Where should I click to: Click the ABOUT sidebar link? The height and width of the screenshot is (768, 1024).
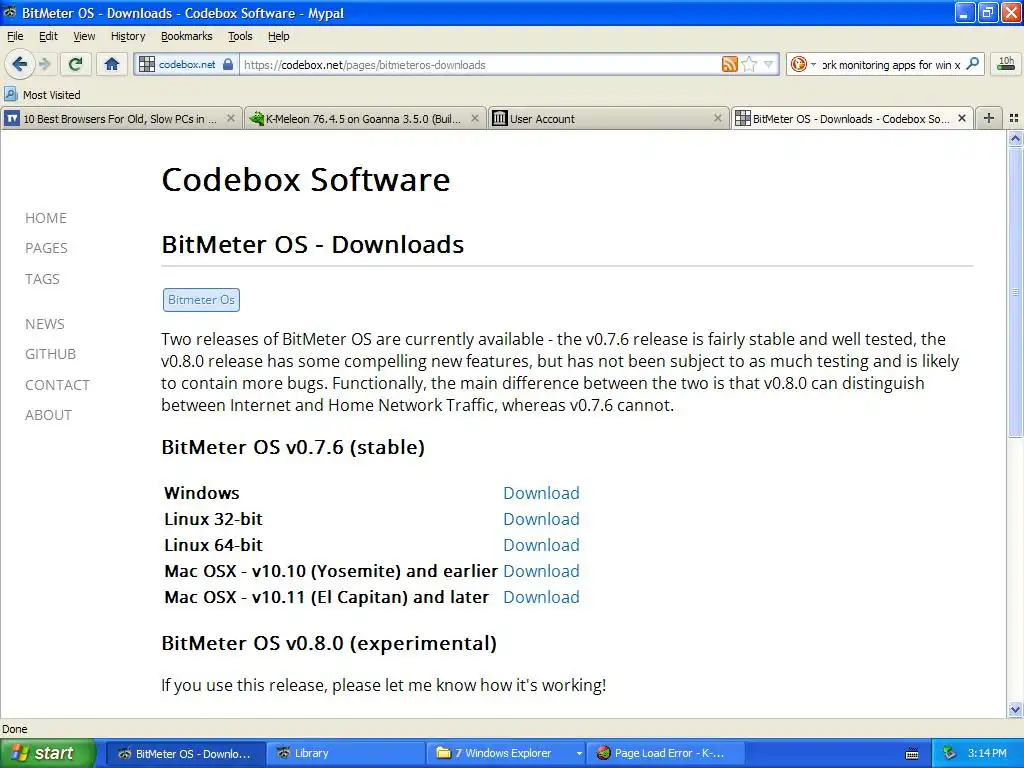48,415
